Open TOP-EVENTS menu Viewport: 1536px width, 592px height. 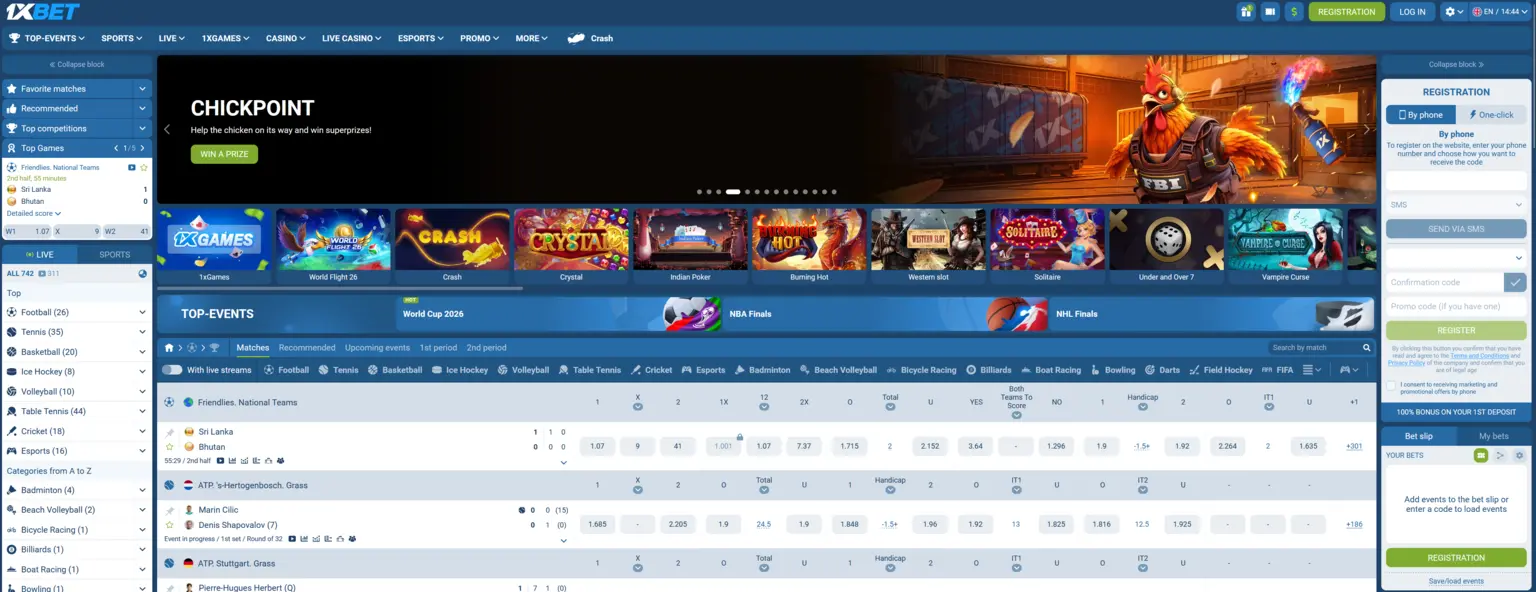47,38
